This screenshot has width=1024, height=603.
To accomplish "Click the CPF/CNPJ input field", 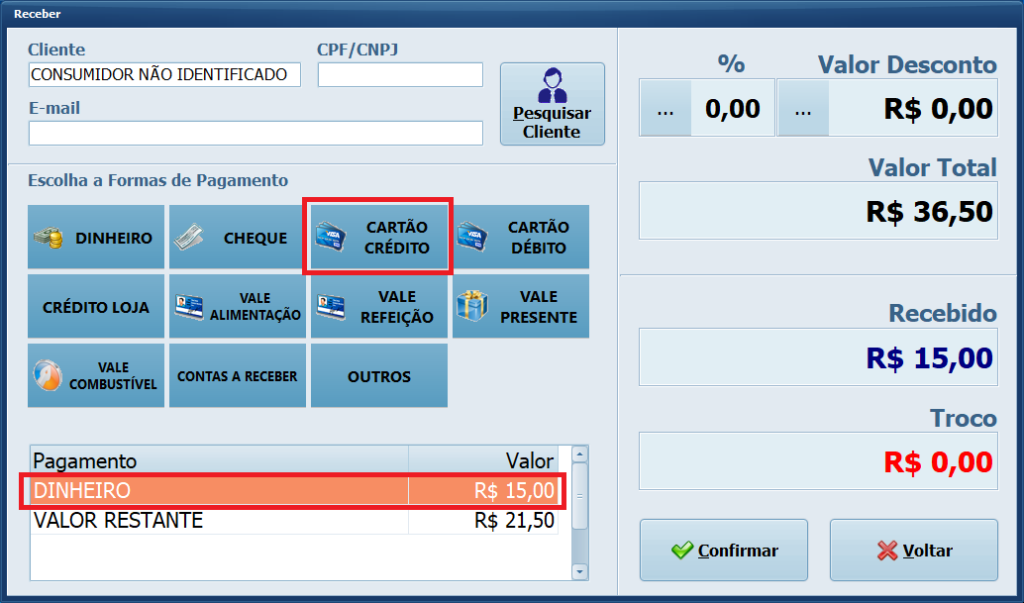I will pyautogui.click(x=400, y=75).
